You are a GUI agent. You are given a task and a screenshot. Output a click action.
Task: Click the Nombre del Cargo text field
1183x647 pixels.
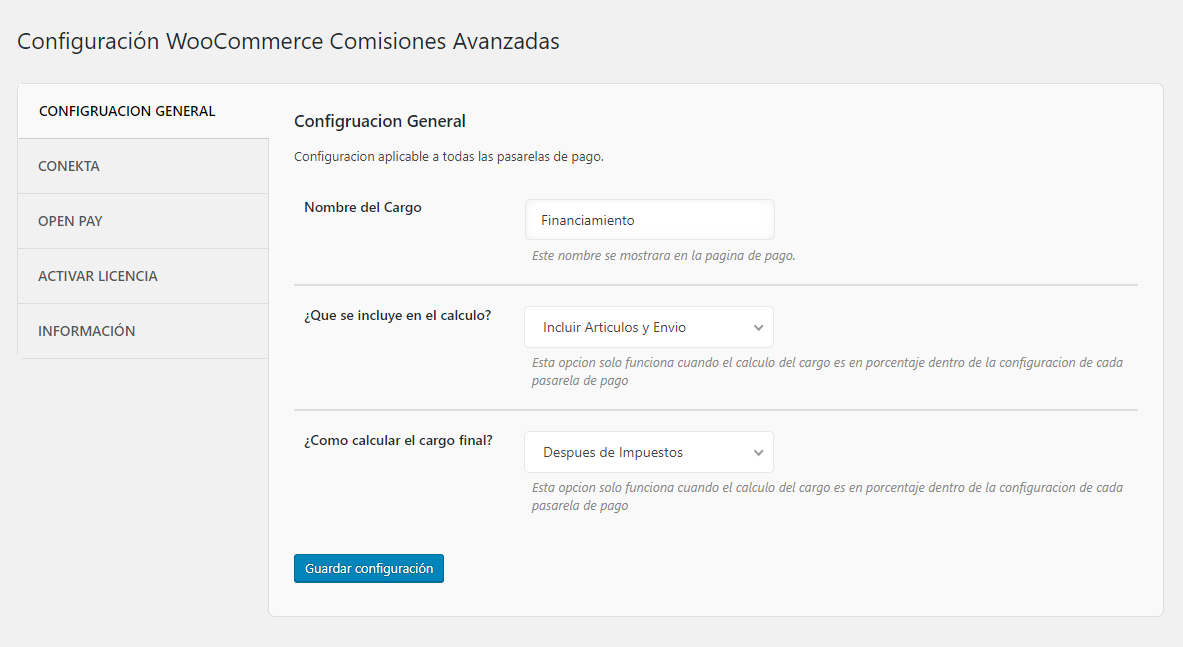click(649, 220)
